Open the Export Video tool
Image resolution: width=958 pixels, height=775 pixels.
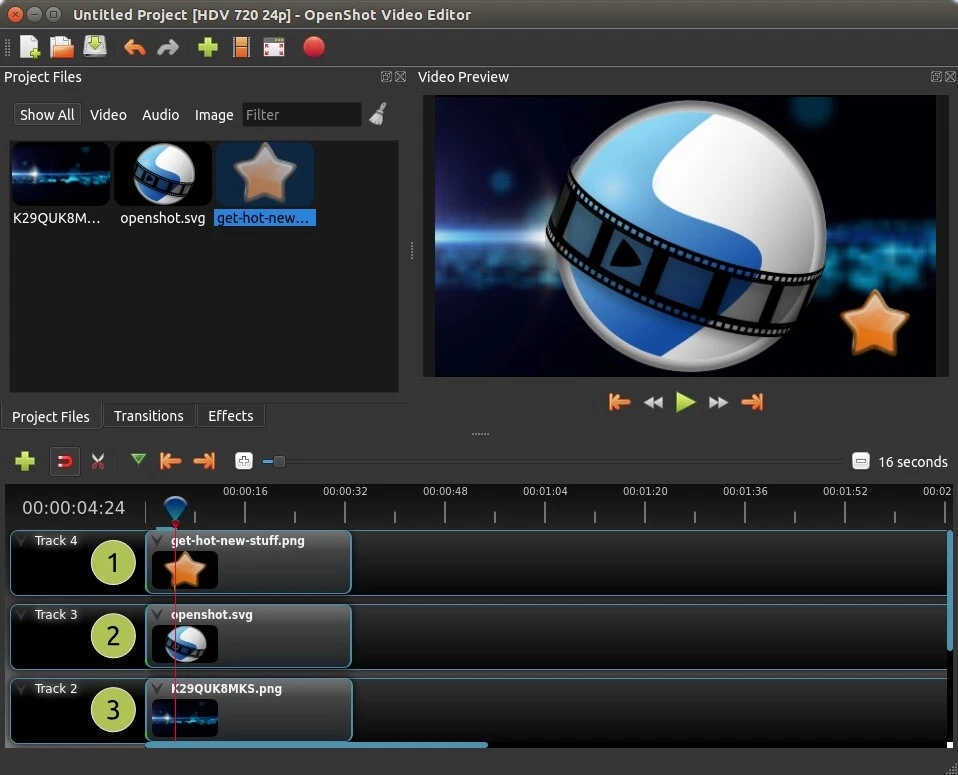tap(313, 47)
